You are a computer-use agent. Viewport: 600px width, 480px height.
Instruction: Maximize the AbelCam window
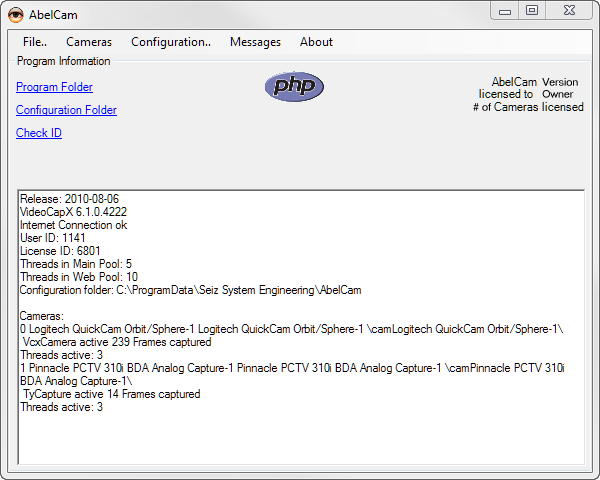(532, 11)
